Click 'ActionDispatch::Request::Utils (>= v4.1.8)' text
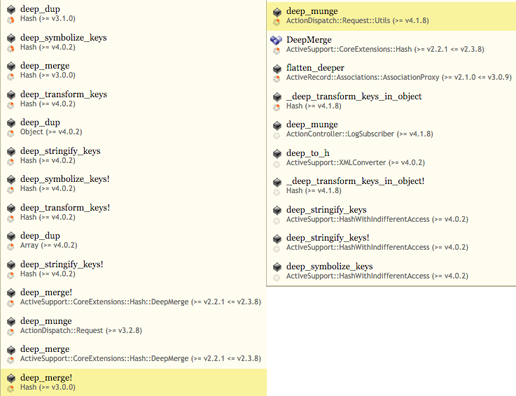 pyautogui.click(x=358, y=21)
